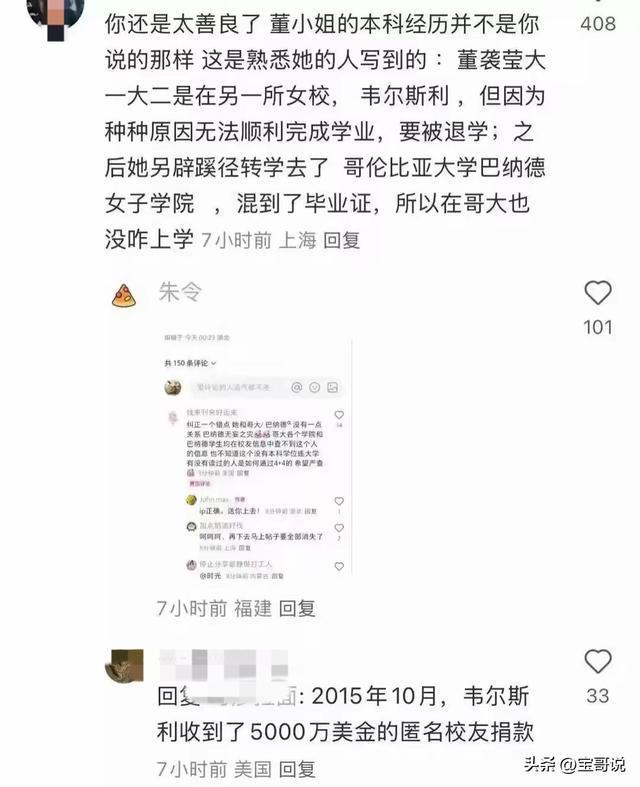Like the comment with 33 likes

(x=598, y=662)
